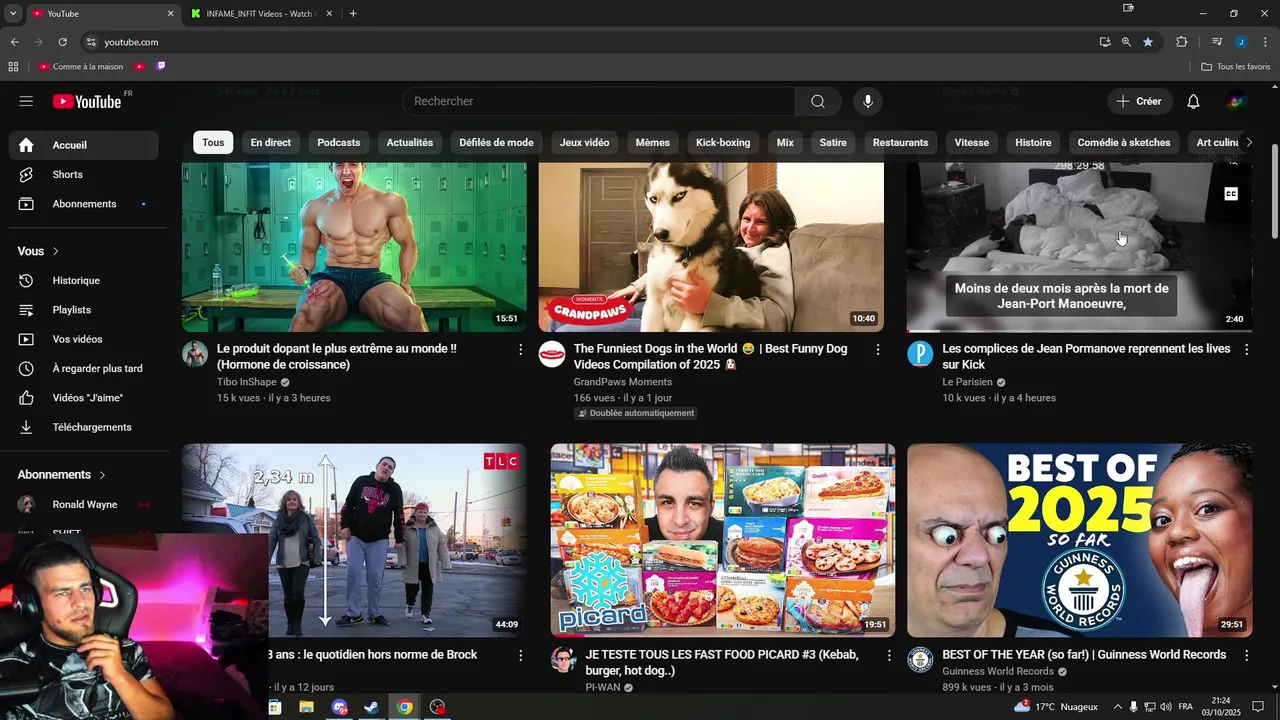This screenshot has height=720, width=1280.
Task: Select the Comédie à sketches chip
Action: (1124, 142)
